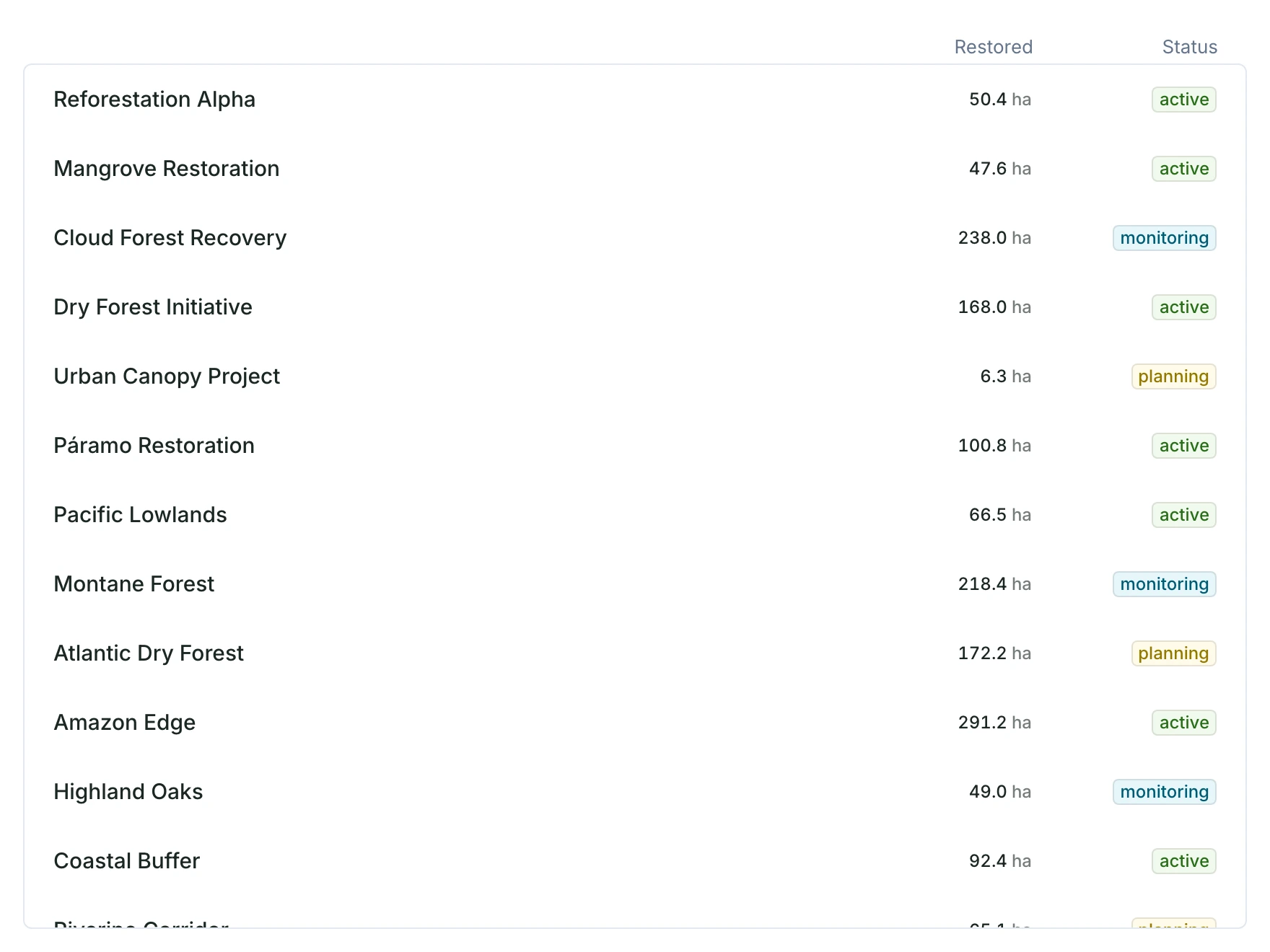Viewport: 1270px width, 952px height.
Task: Click active badge for Reforestation Alpha
Action: 1184,100
